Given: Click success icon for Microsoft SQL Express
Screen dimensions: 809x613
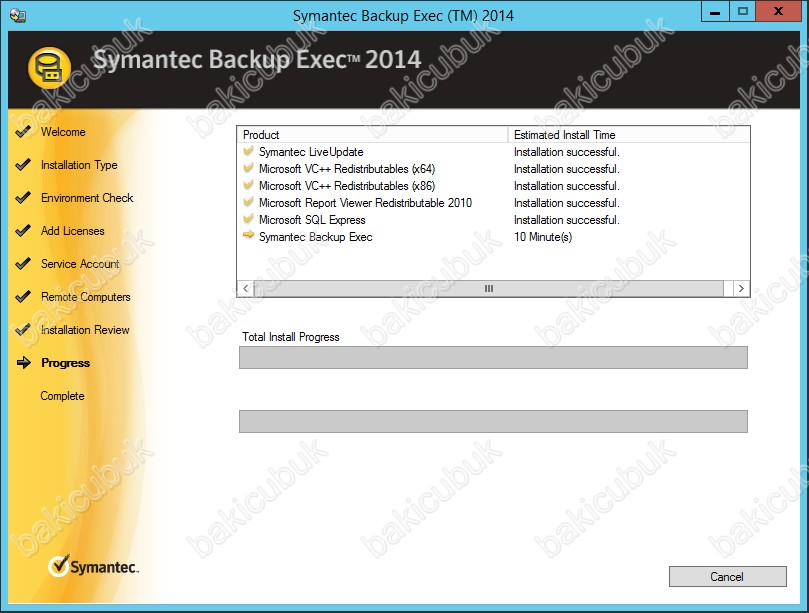Looking at the screenshot, I should (x=249, y=219).
